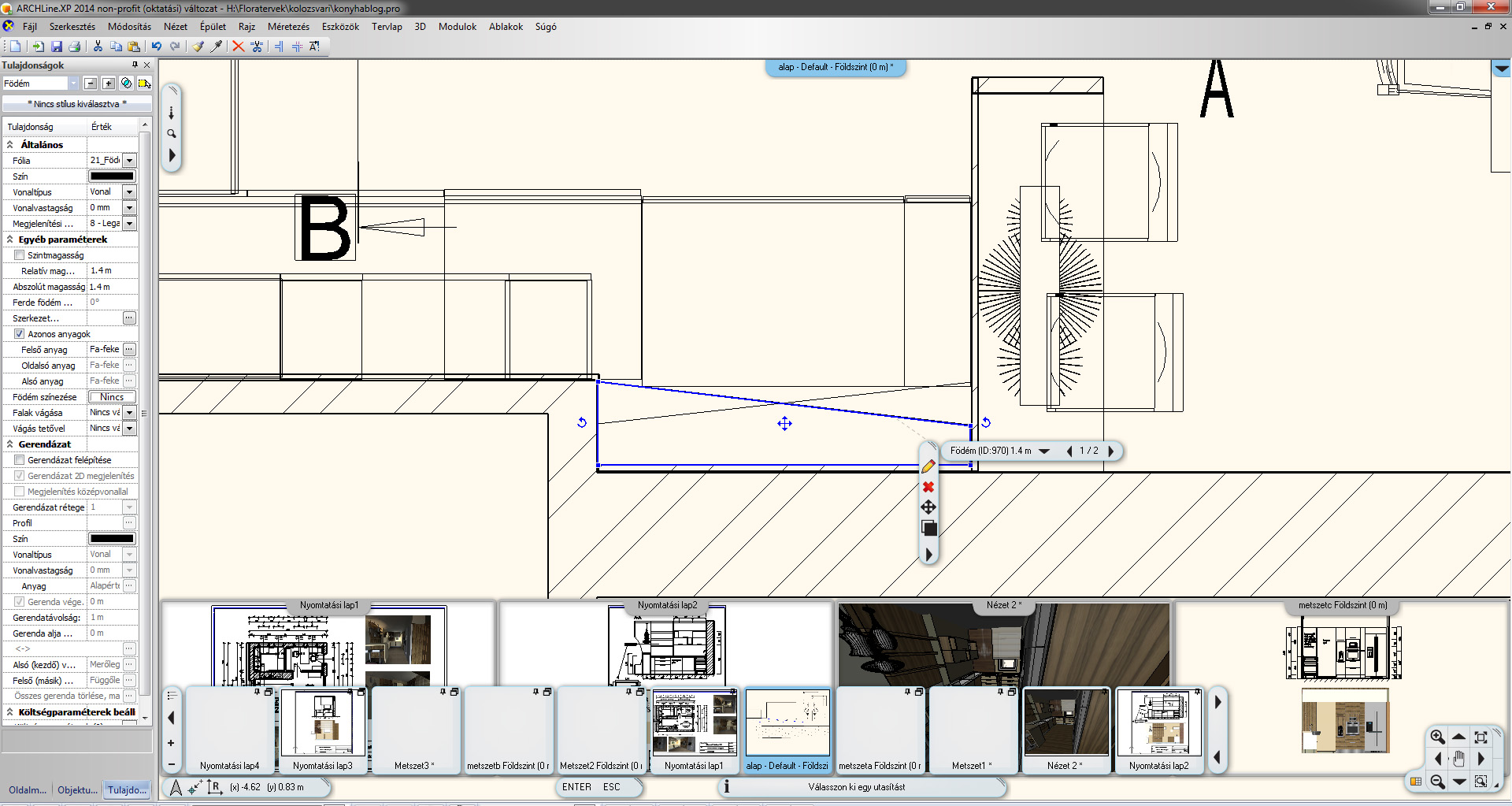Viewport: 1512px width, 806px height.
Task: Activate the hand pan tool
Action: pos(1458,759)
